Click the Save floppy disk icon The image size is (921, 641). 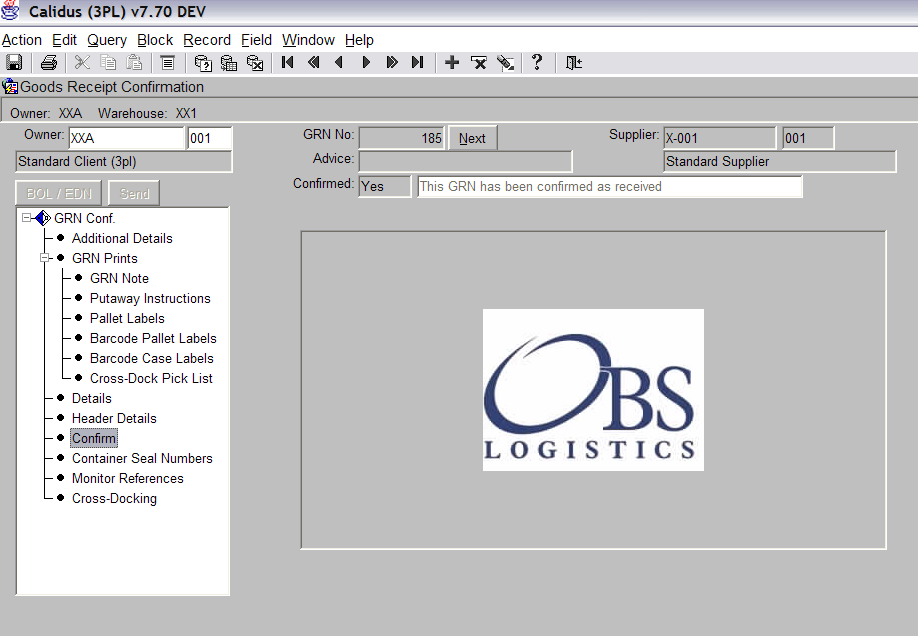click(x=14, y=62)
